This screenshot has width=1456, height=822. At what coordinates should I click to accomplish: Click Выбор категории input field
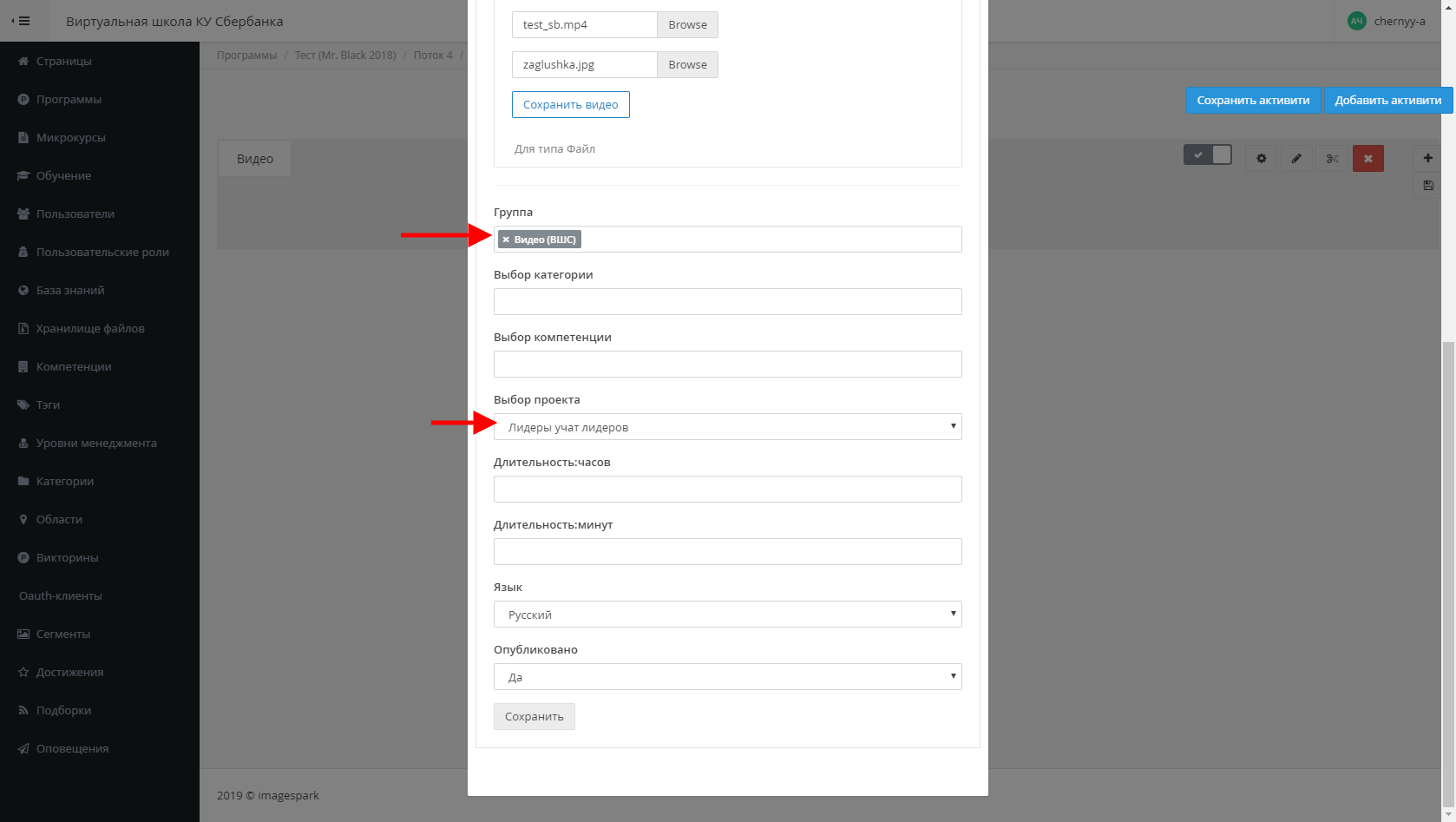[728, 301]
